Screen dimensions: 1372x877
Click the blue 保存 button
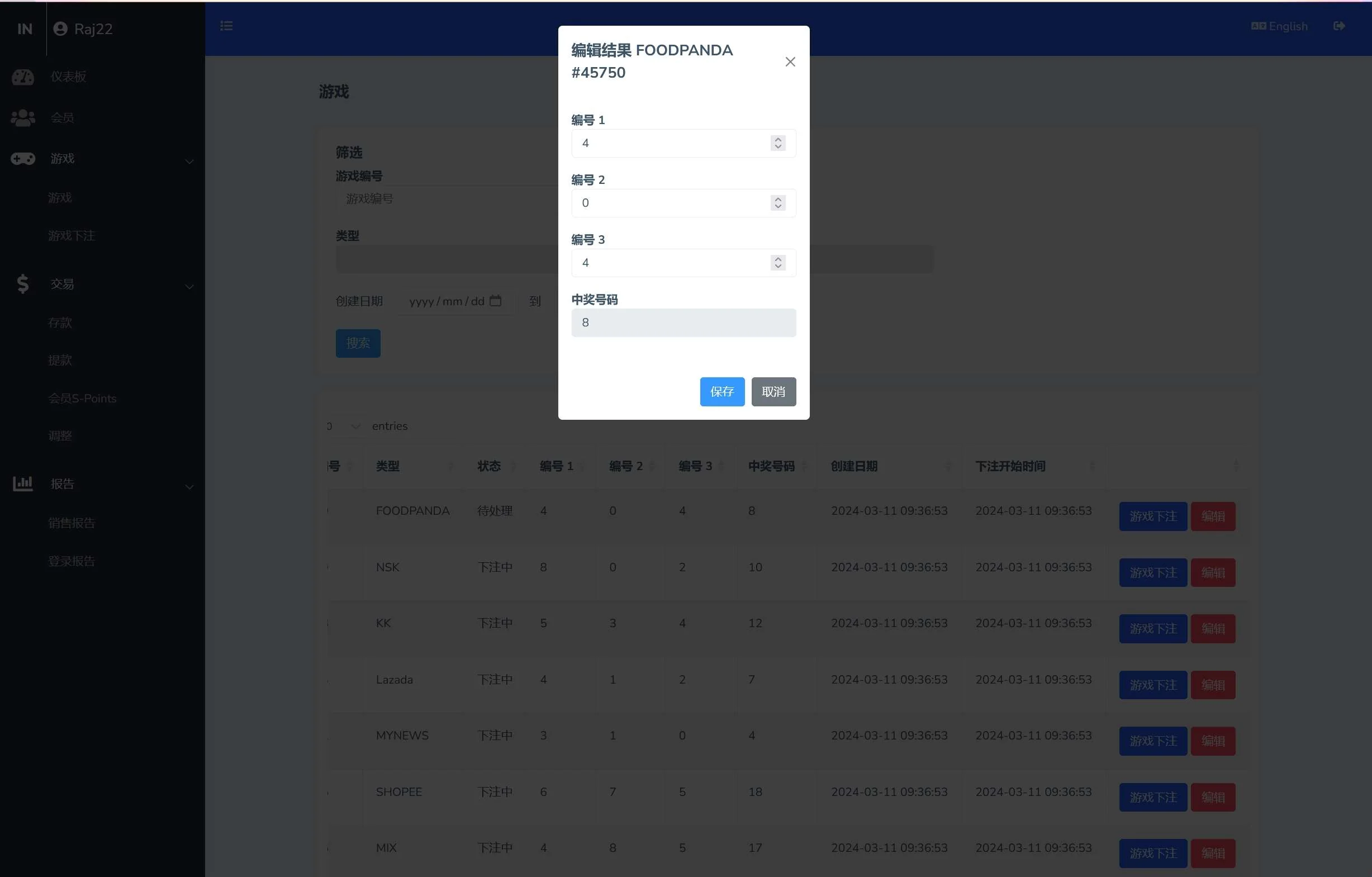point(722,392)
